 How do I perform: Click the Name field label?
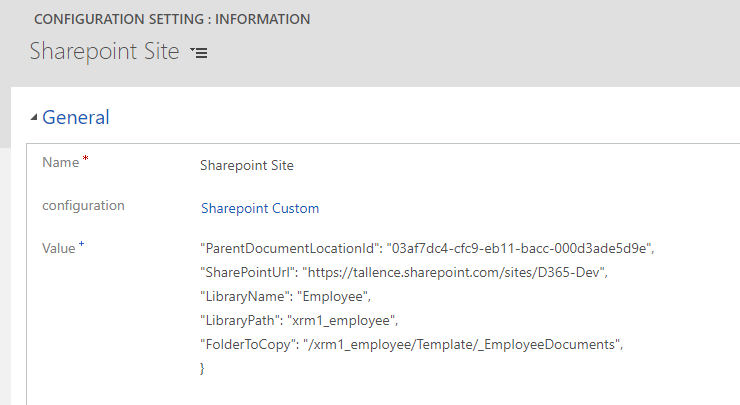(60, 162)
